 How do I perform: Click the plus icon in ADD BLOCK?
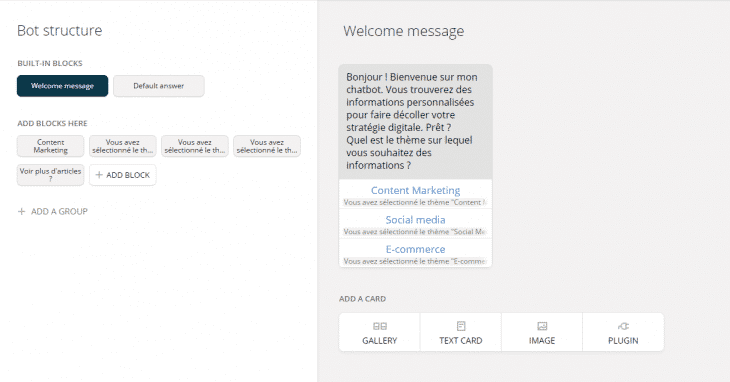pos(99,175)
